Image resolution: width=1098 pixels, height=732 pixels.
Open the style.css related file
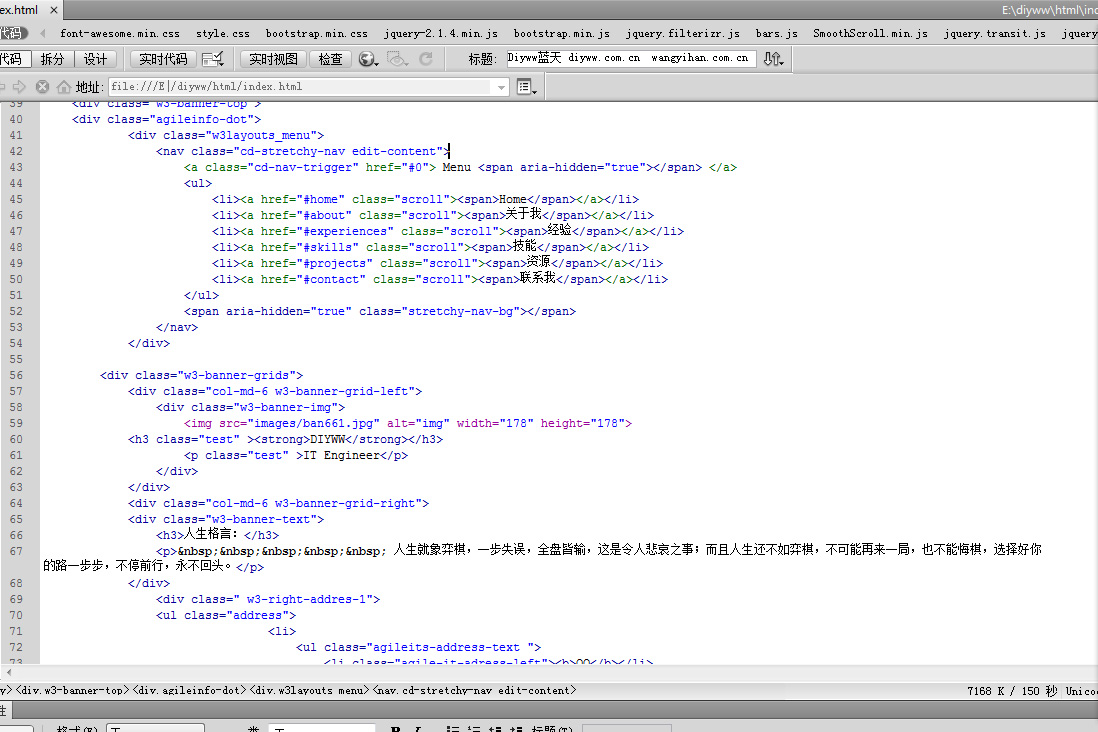pos(223,33)
